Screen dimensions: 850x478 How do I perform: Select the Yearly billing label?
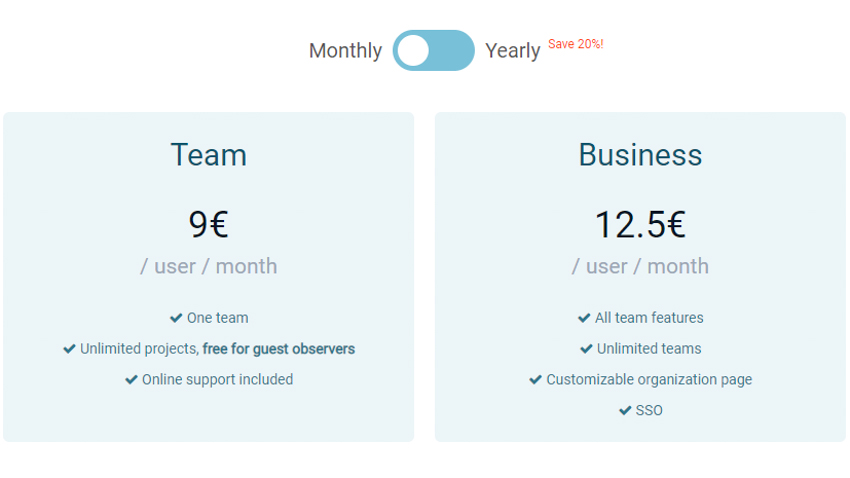512,51
